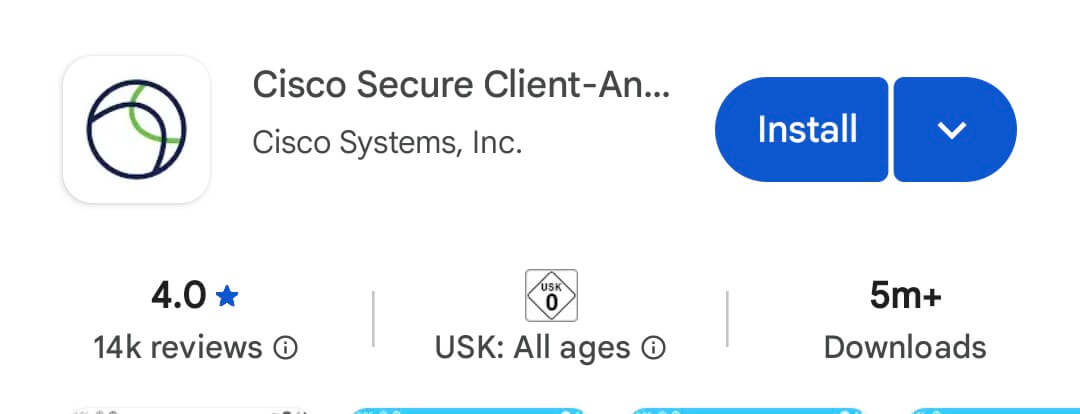
Task: Click the 4.0 rating score
Action: pyautogui.click(x=179, y=296)
